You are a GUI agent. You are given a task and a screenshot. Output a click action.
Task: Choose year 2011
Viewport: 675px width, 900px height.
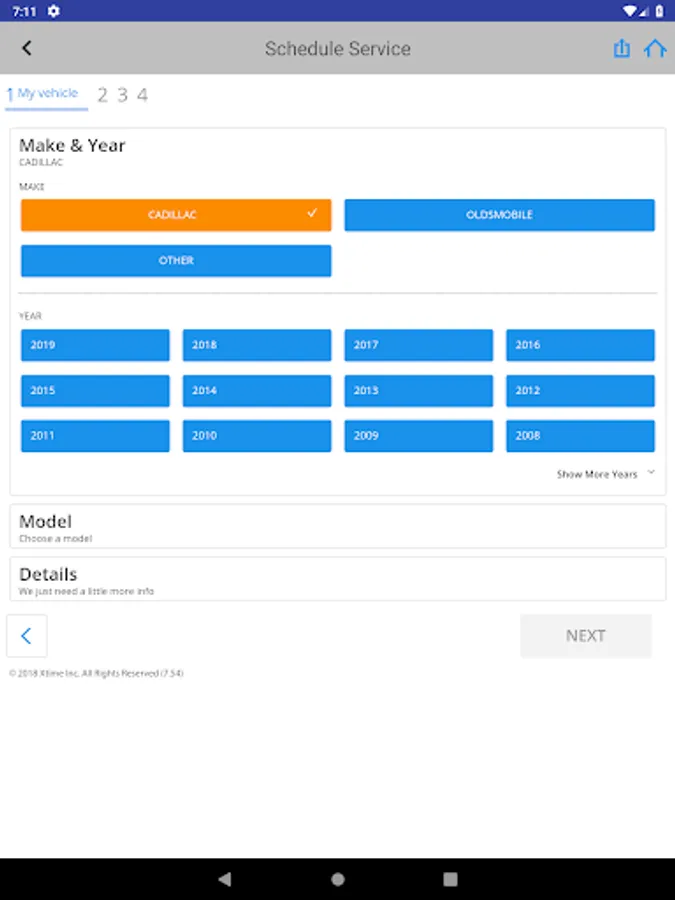pyautogui.click(x=95, y=436)
